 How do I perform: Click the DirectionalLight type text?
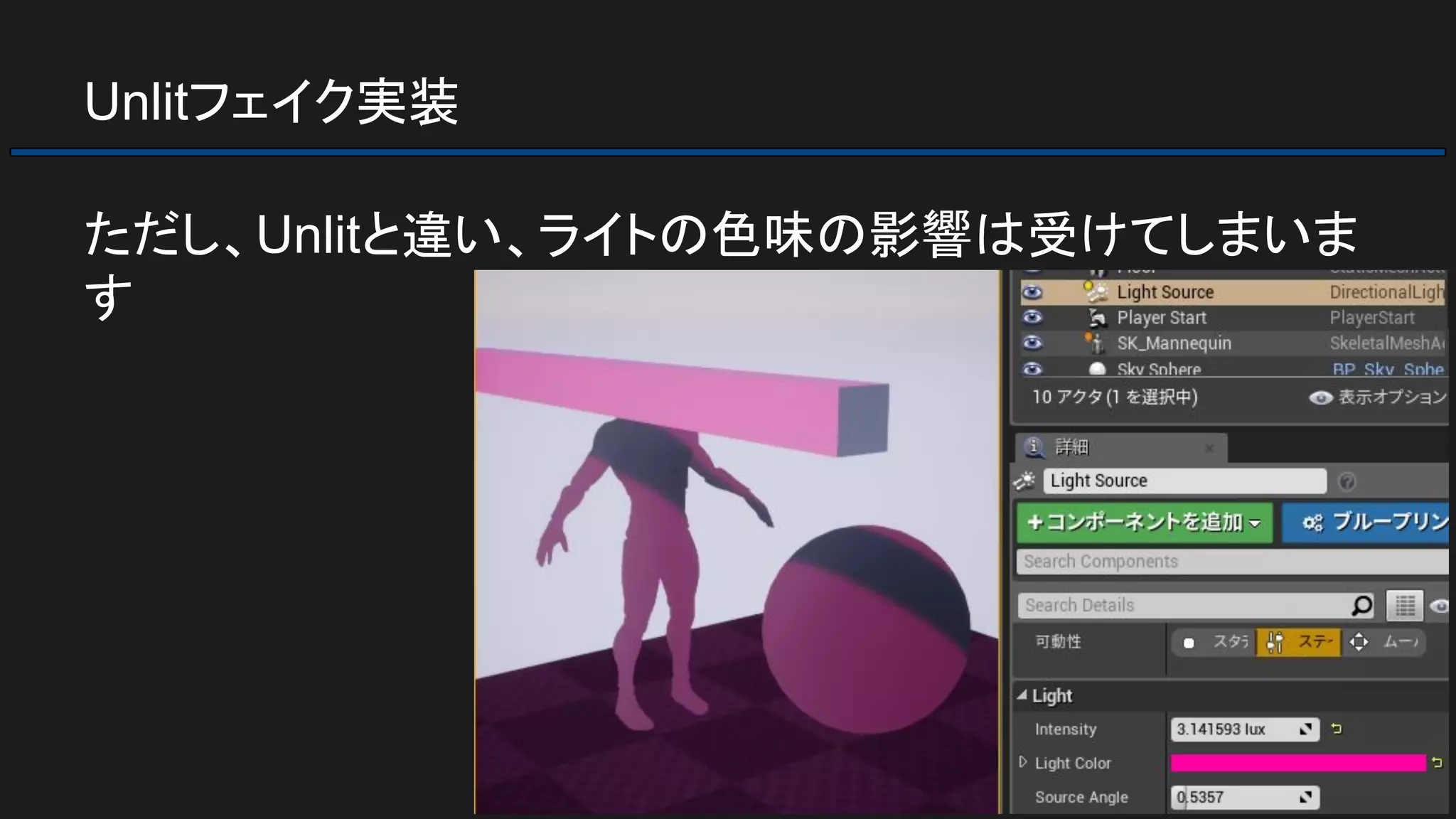pos(1387,292)
